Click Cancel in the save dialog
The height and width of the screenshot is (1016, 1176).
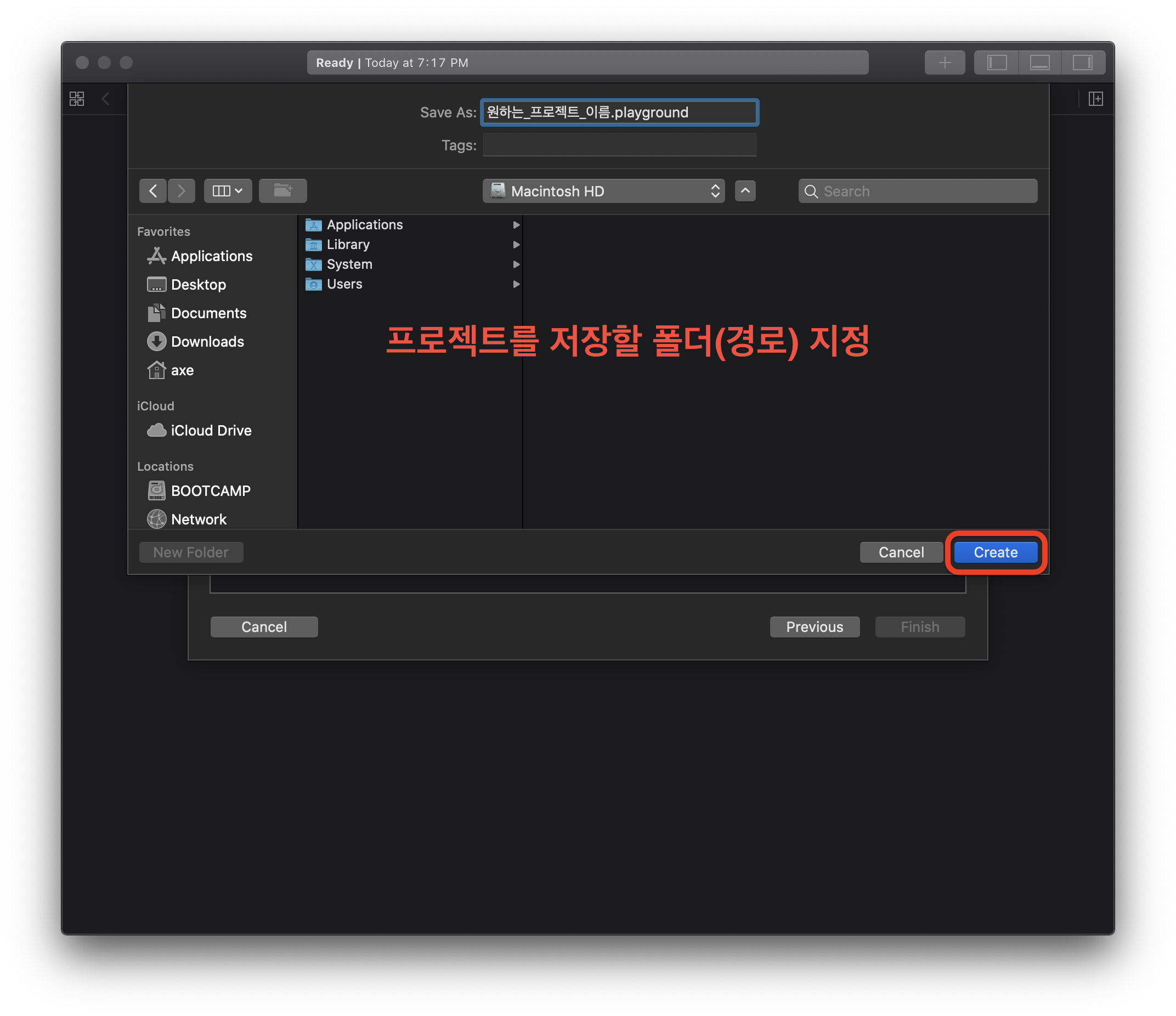[x=901, y=552]
